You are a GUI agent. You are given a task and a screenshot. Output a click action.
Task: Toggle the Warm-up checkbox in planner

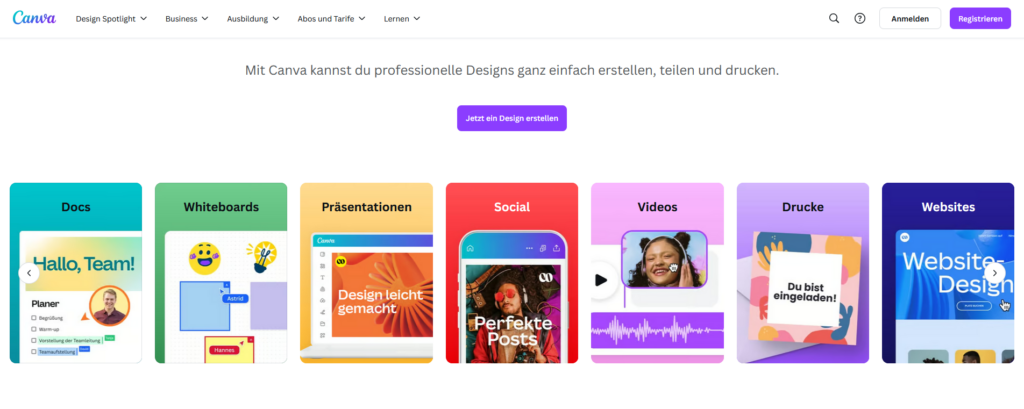34,329
